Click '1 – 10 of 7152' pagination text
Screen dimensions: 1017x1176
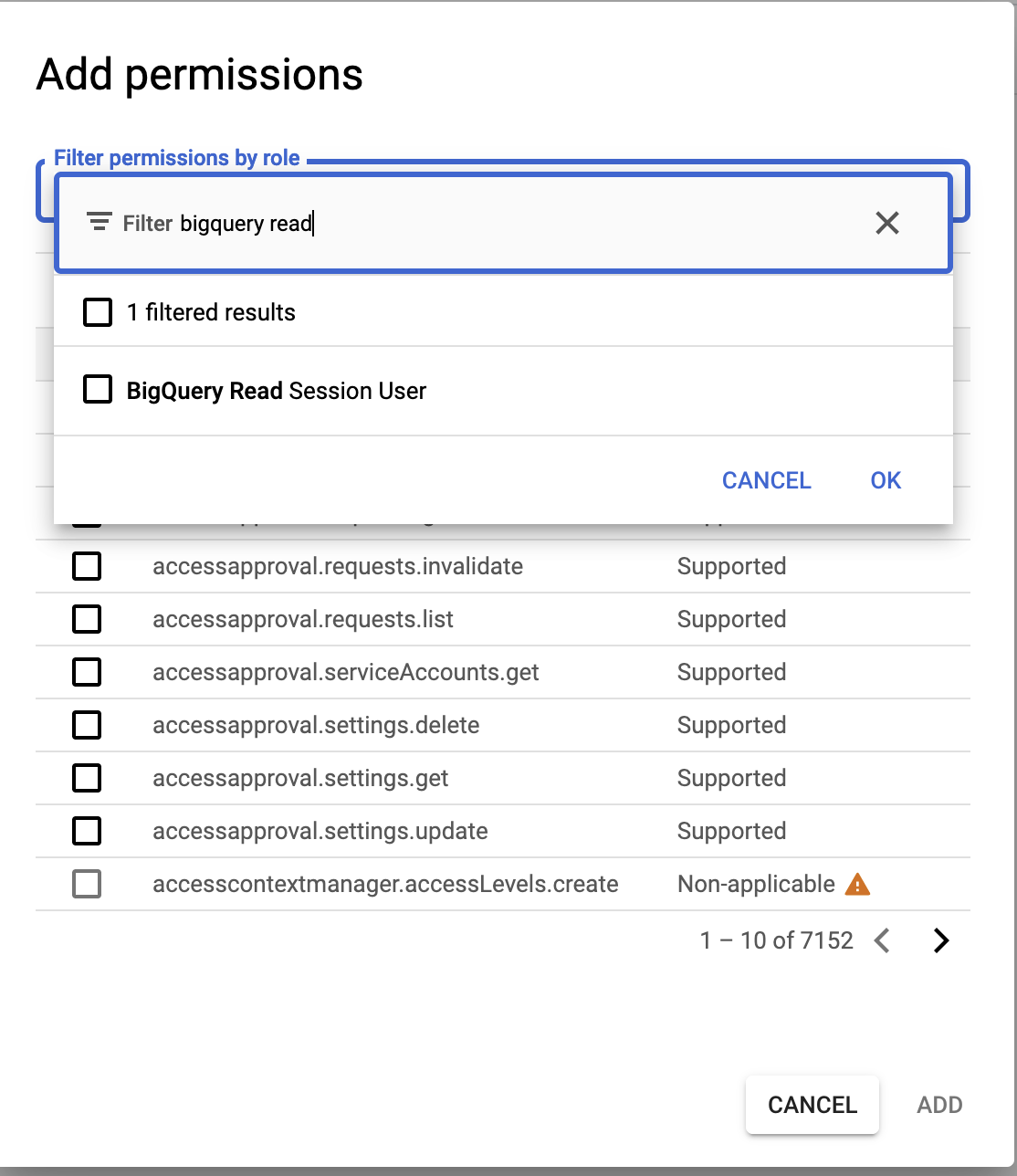point(777,940)
